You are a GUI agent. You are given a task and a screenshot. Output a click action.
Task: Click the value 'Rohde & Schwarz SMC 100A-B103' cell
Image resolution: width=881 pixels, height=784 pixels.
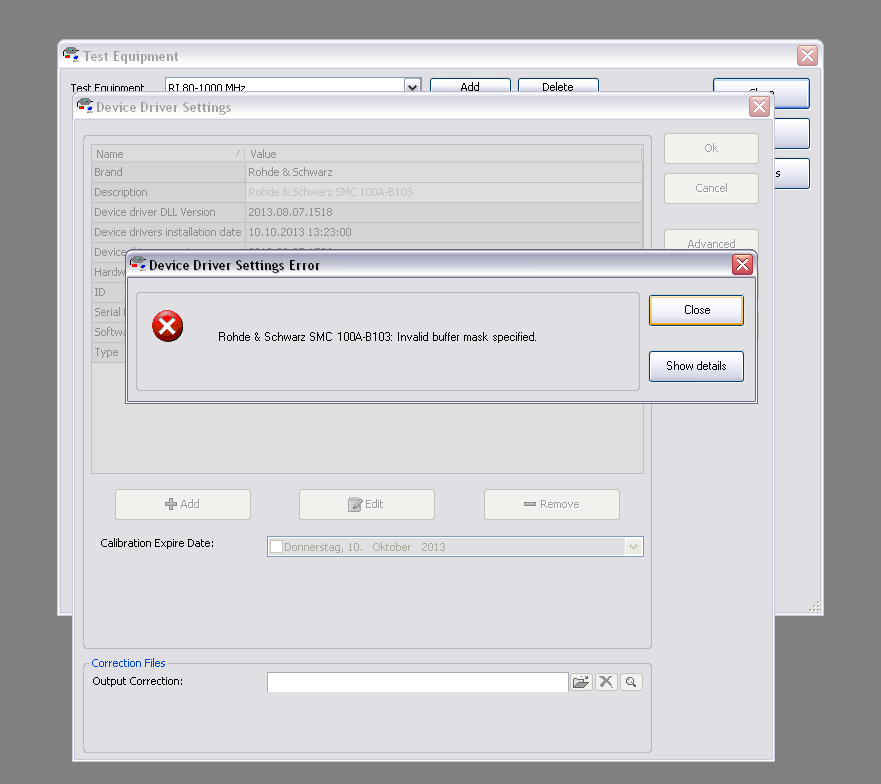(x=444, y=192)
